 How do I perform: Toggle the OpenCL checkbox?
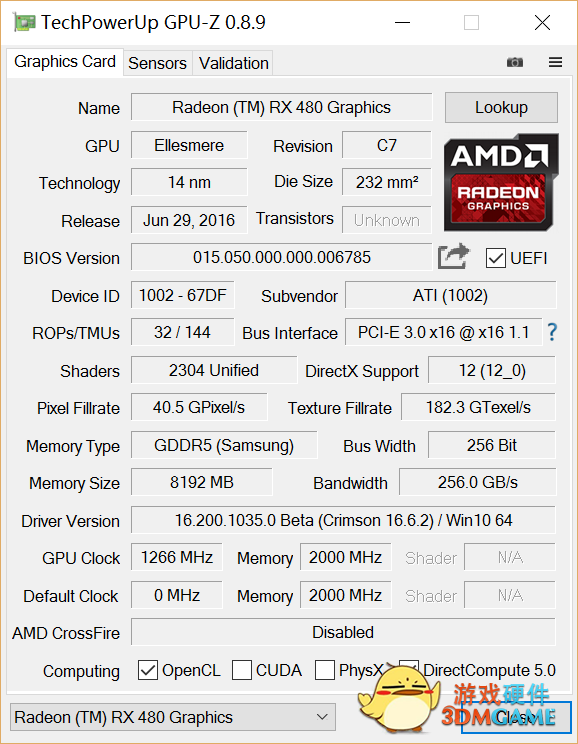[x=148, y=670]
